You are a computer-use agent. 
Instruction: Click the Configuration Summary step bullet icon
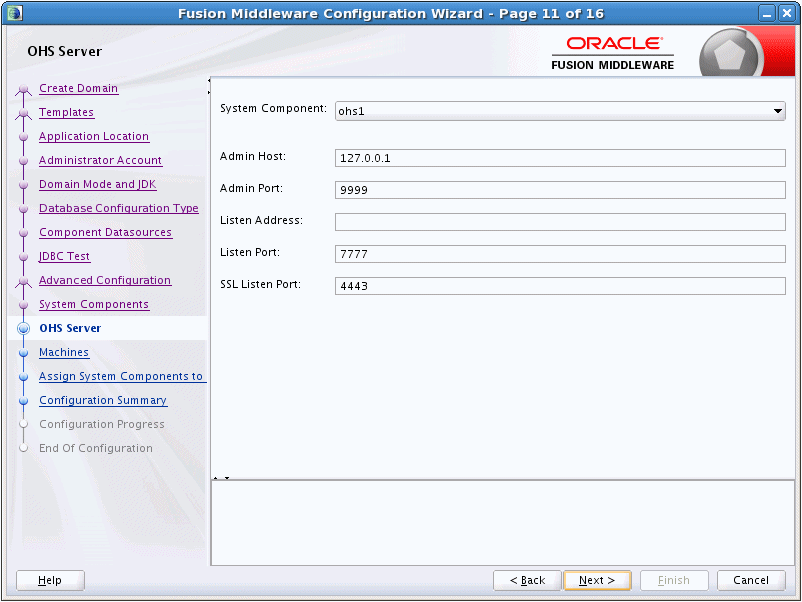tap(24, 401)
